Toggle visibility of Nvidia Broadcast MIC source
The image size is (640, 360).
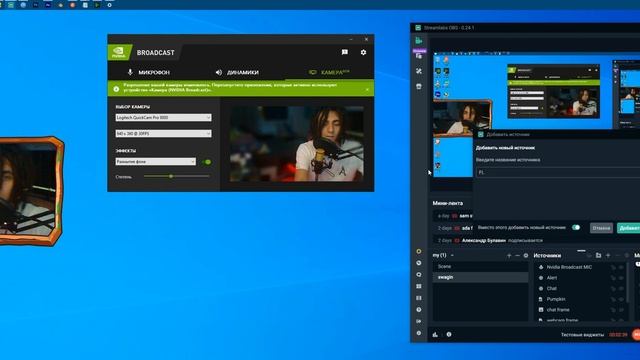(x=622, y=267)
